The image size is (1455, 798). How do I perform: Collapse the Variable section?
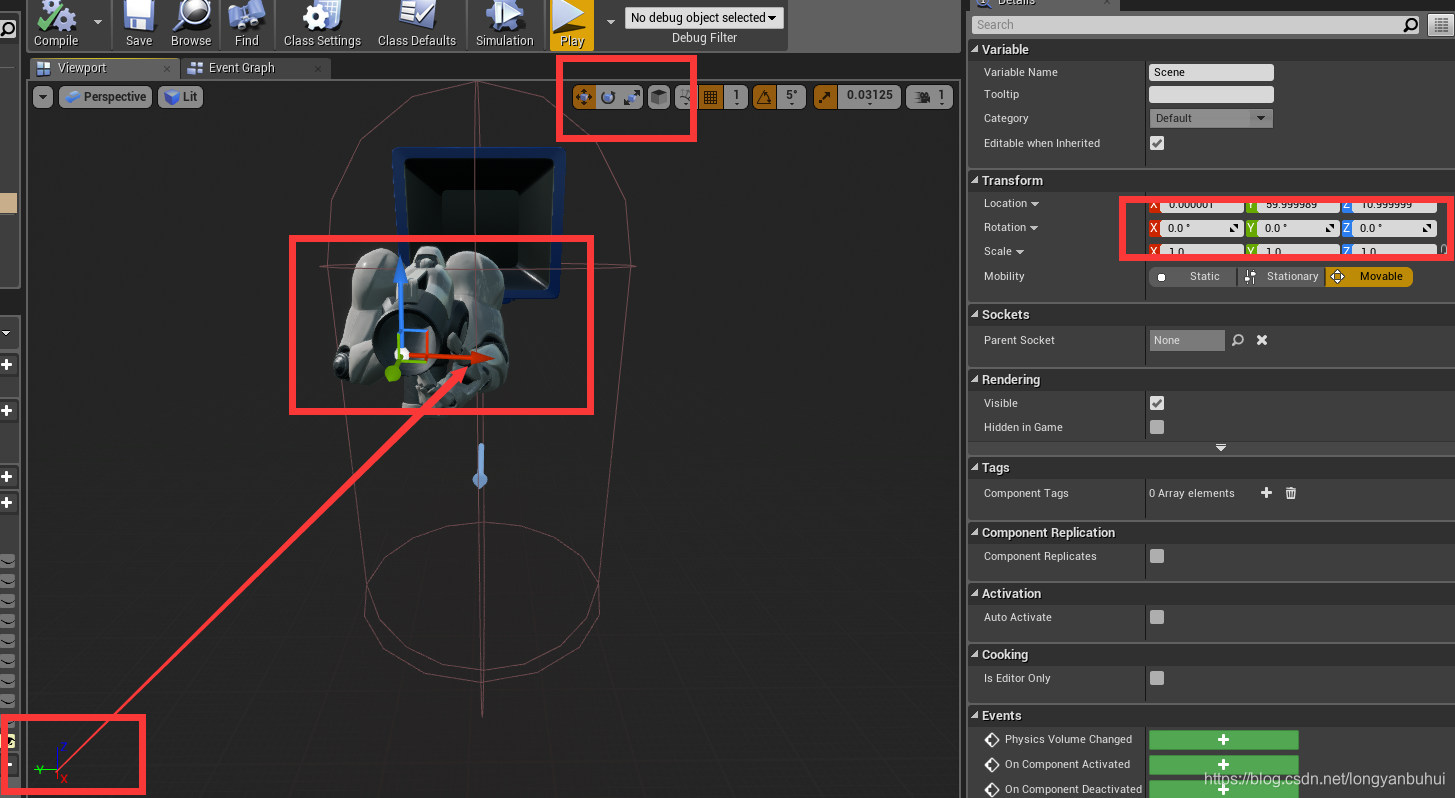click(975, 49)
